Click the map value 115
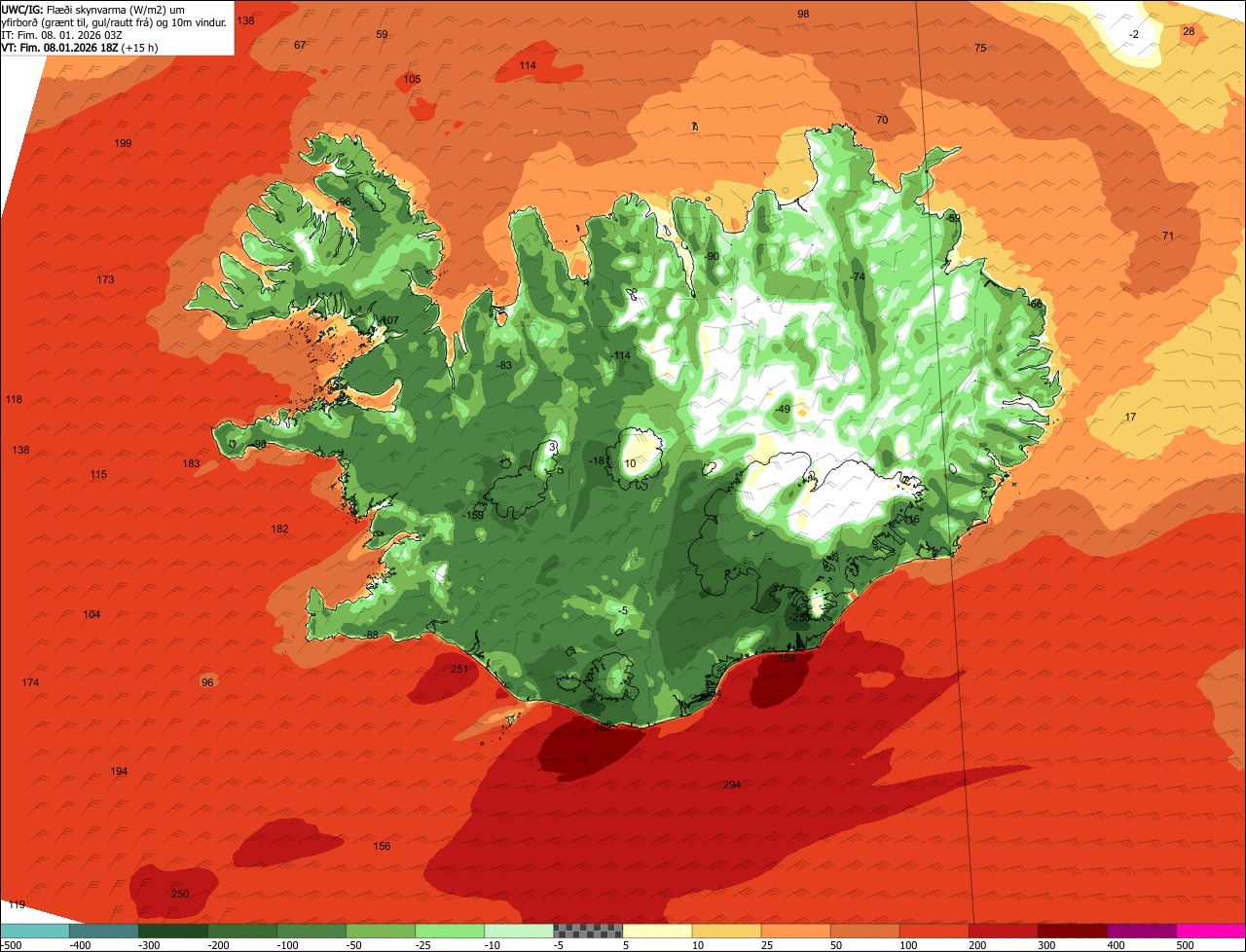 [98, 474]
